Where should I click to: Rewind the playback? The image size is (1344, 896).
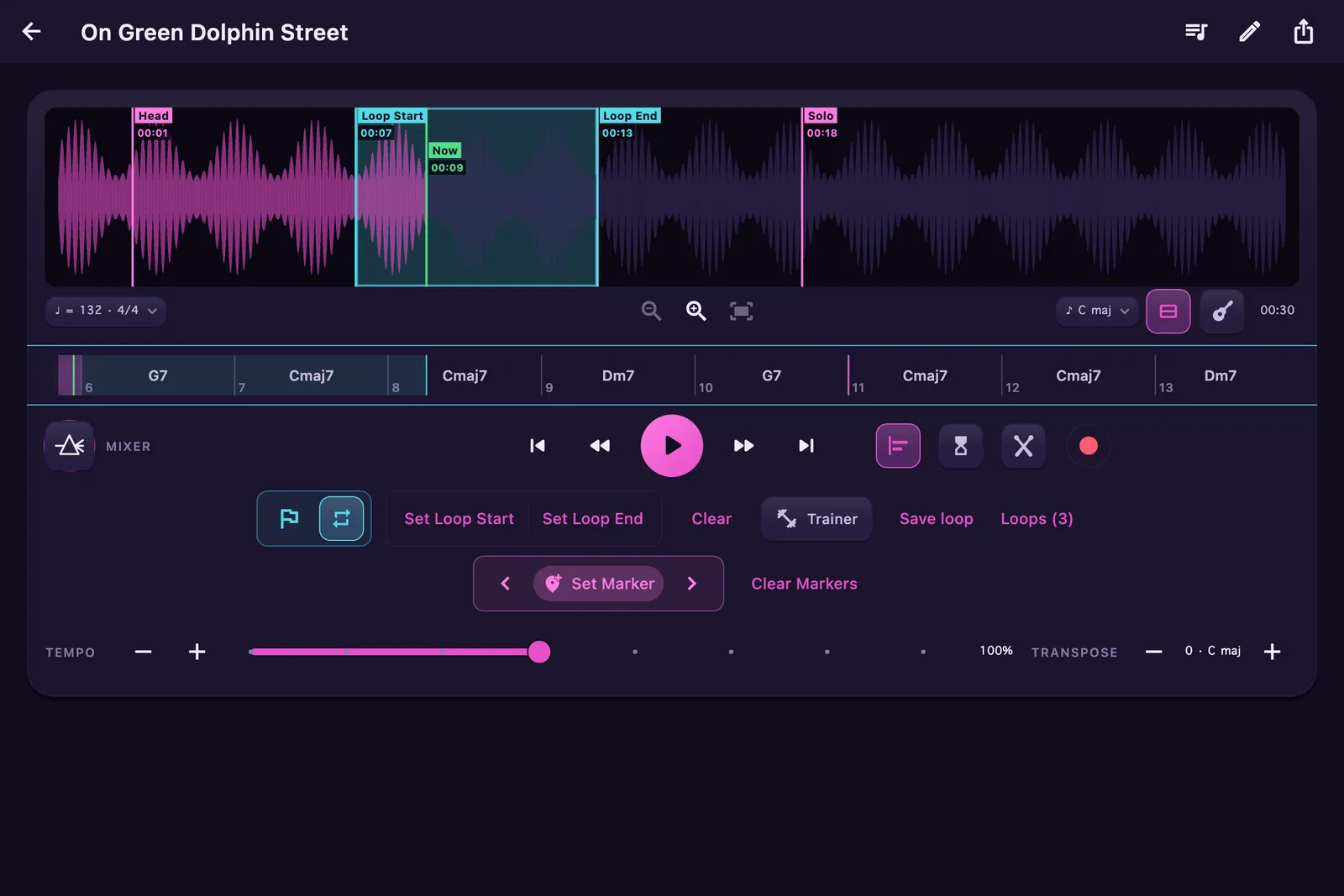(x=600, y=446)
